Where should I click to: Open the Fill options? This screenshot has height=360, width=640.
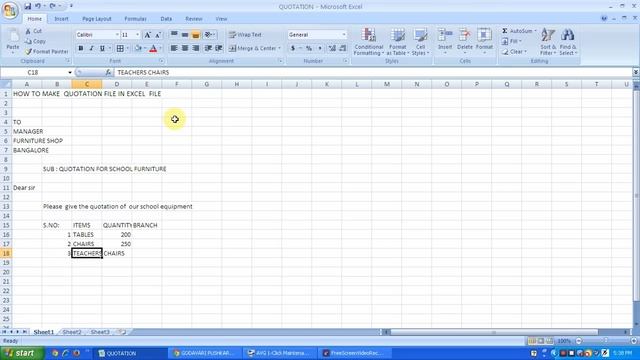(511, 41)
